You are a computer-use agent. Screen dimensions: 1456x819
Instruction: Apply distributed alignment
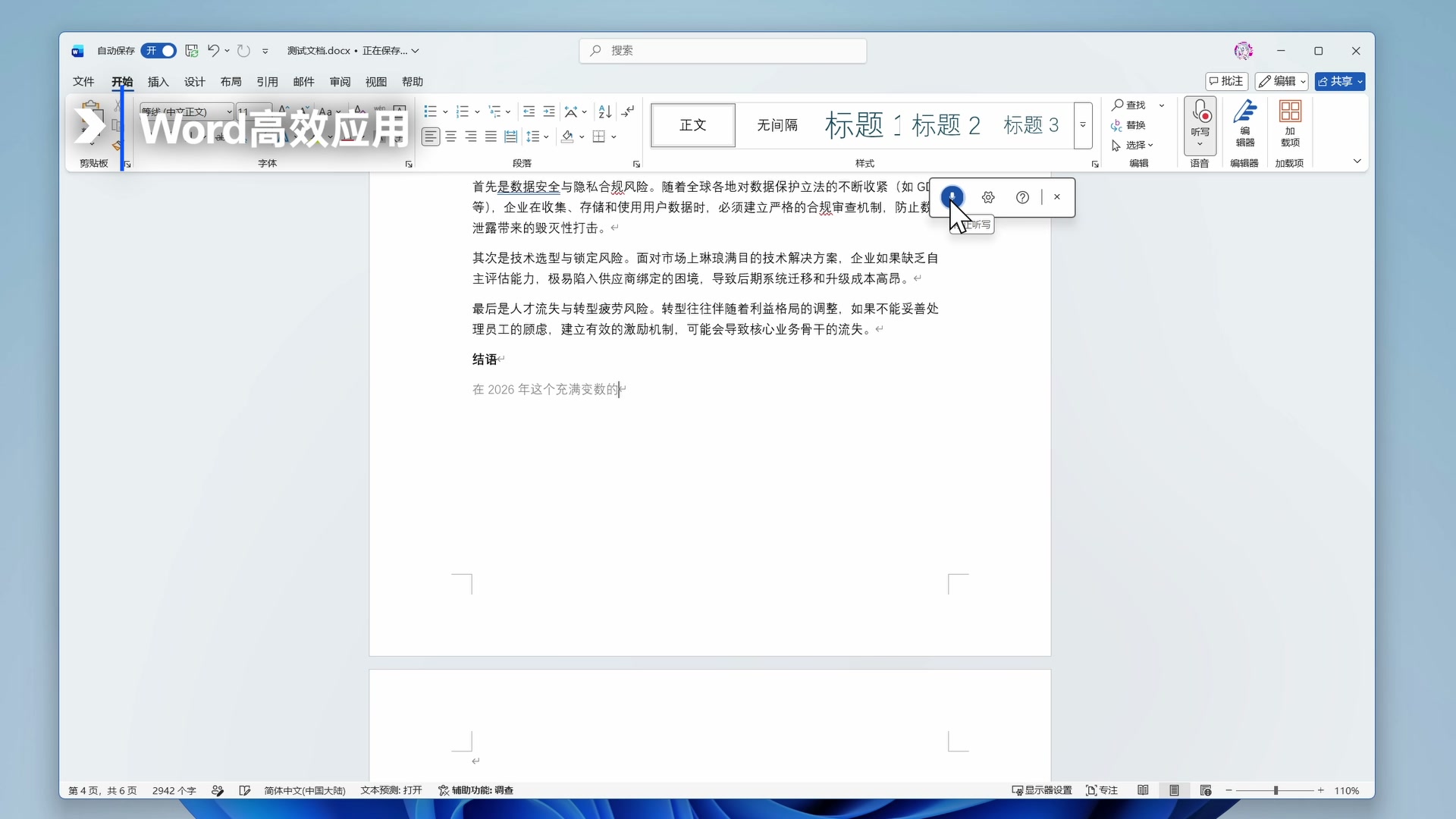coord(510,136)
